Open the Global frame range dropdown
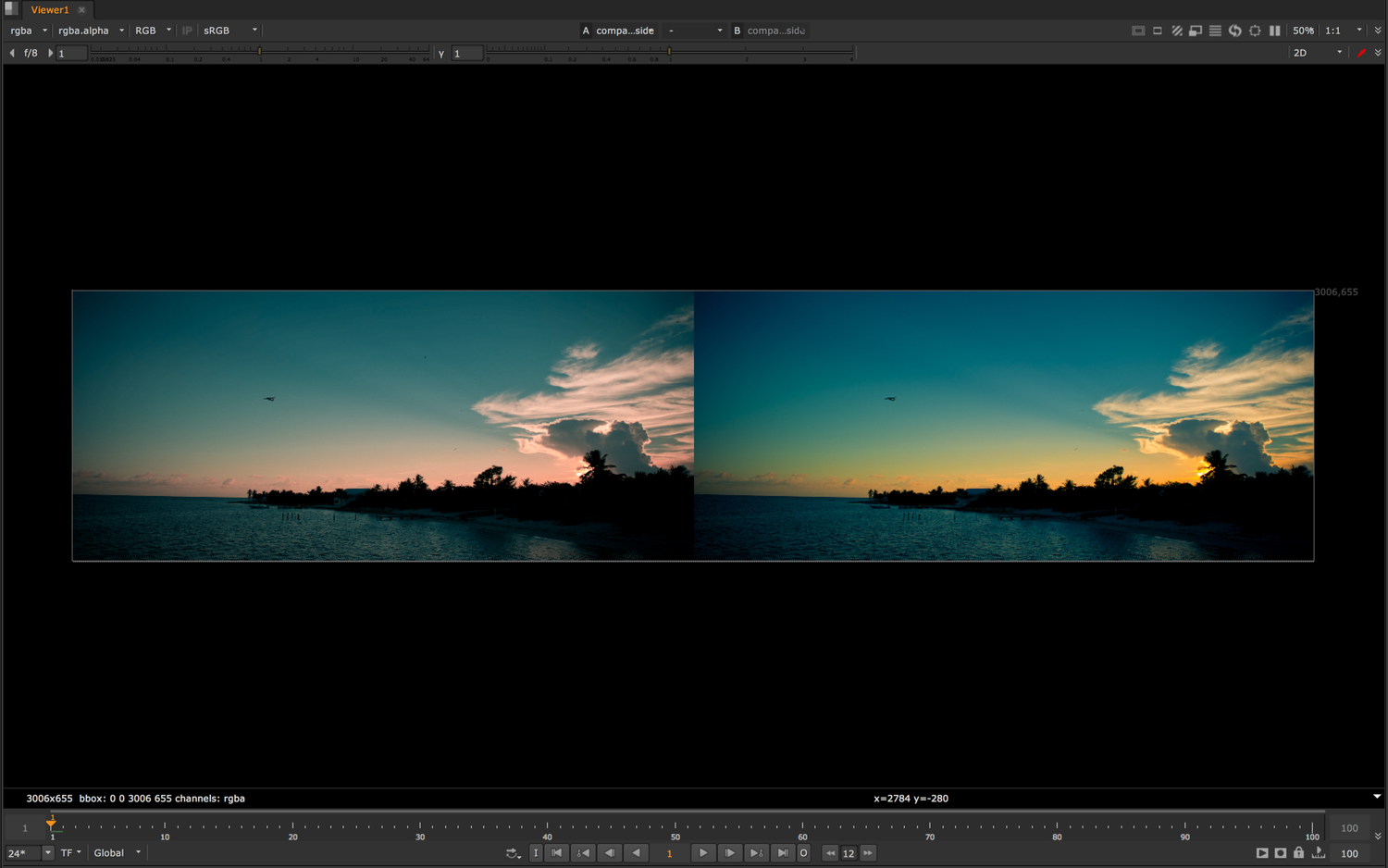 coord(117,853)
